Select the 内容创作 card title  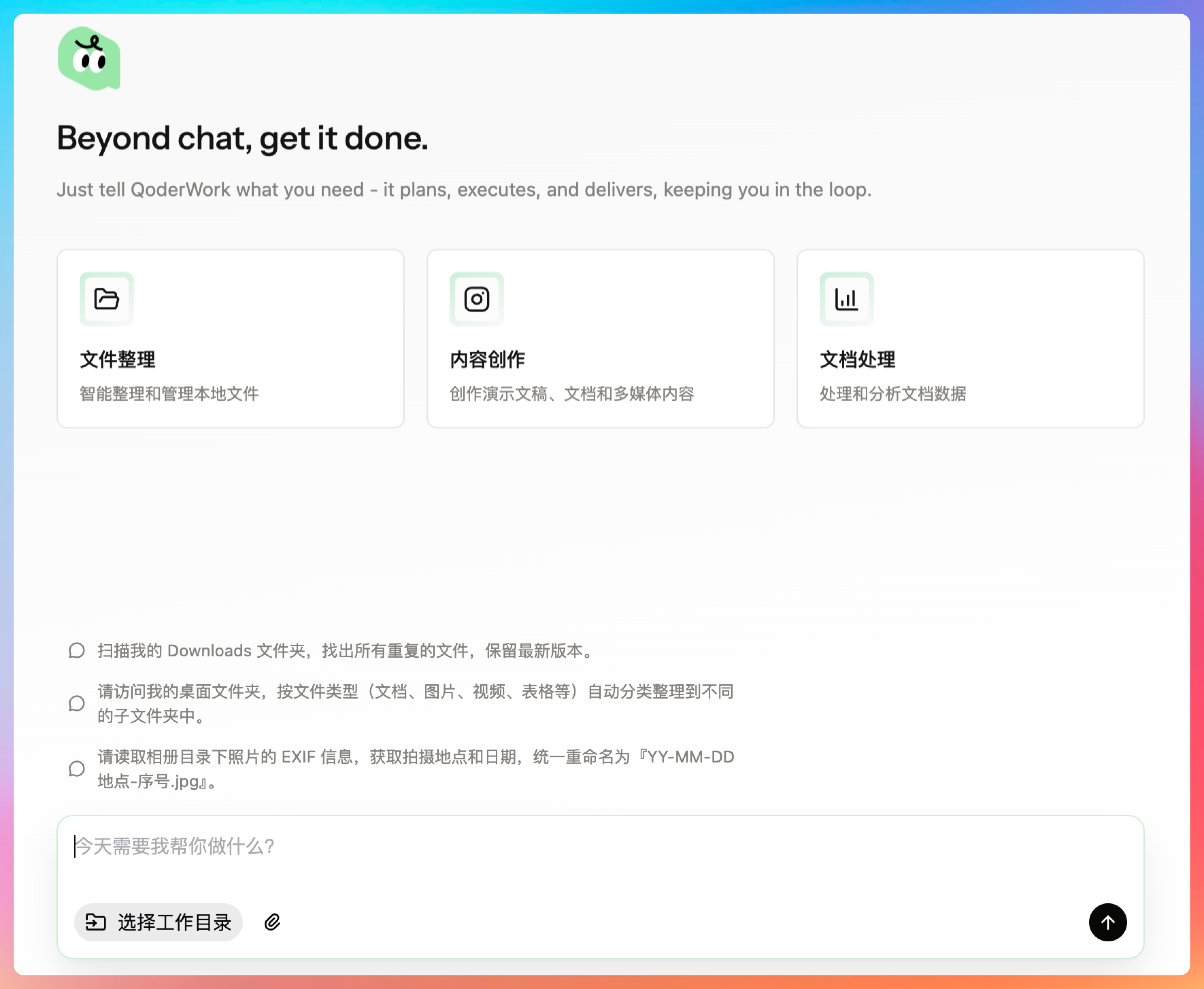click(x=487, y=359)
